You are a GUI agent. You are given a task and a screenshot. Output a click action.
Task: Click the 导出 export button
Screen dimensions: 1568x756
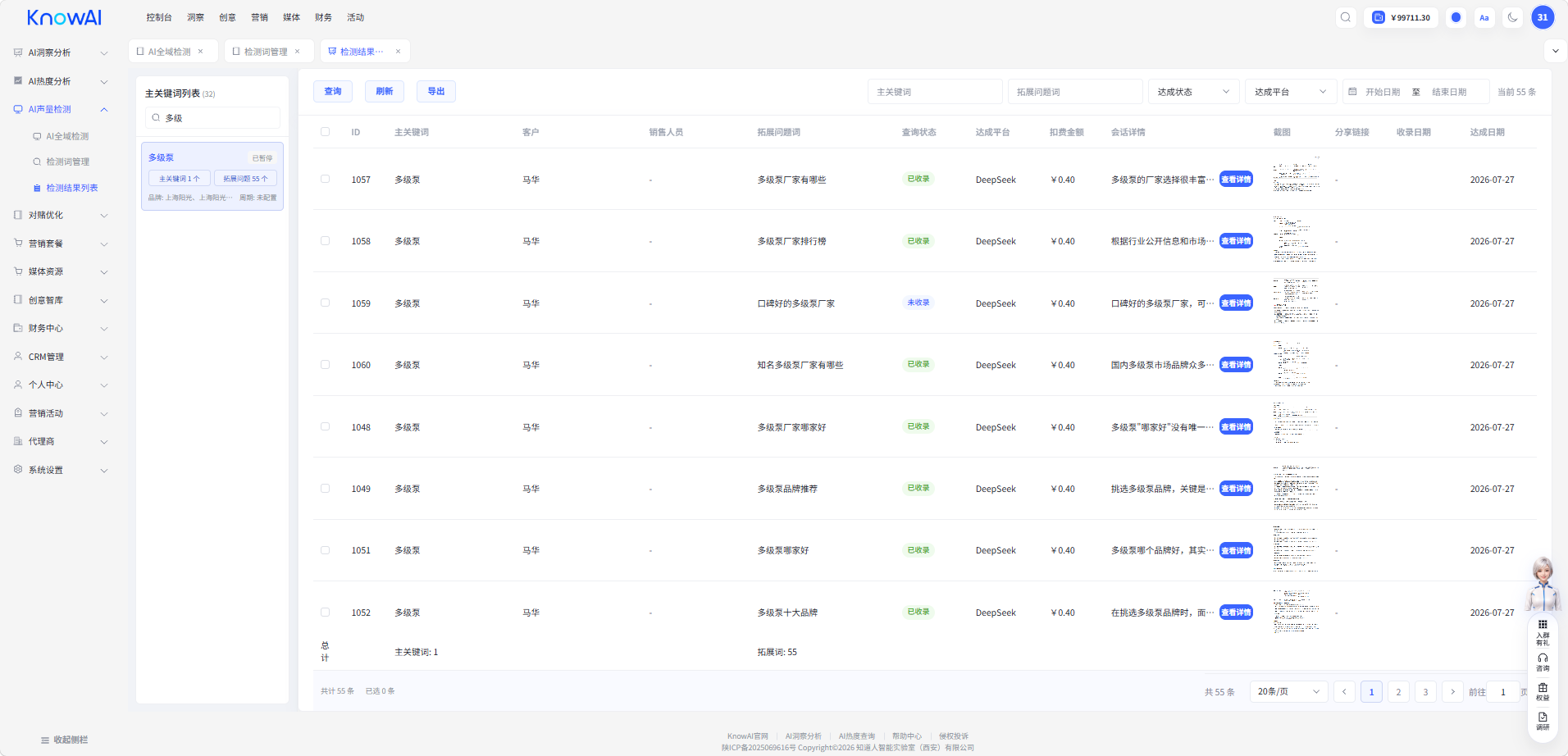(x=436, y=91)
